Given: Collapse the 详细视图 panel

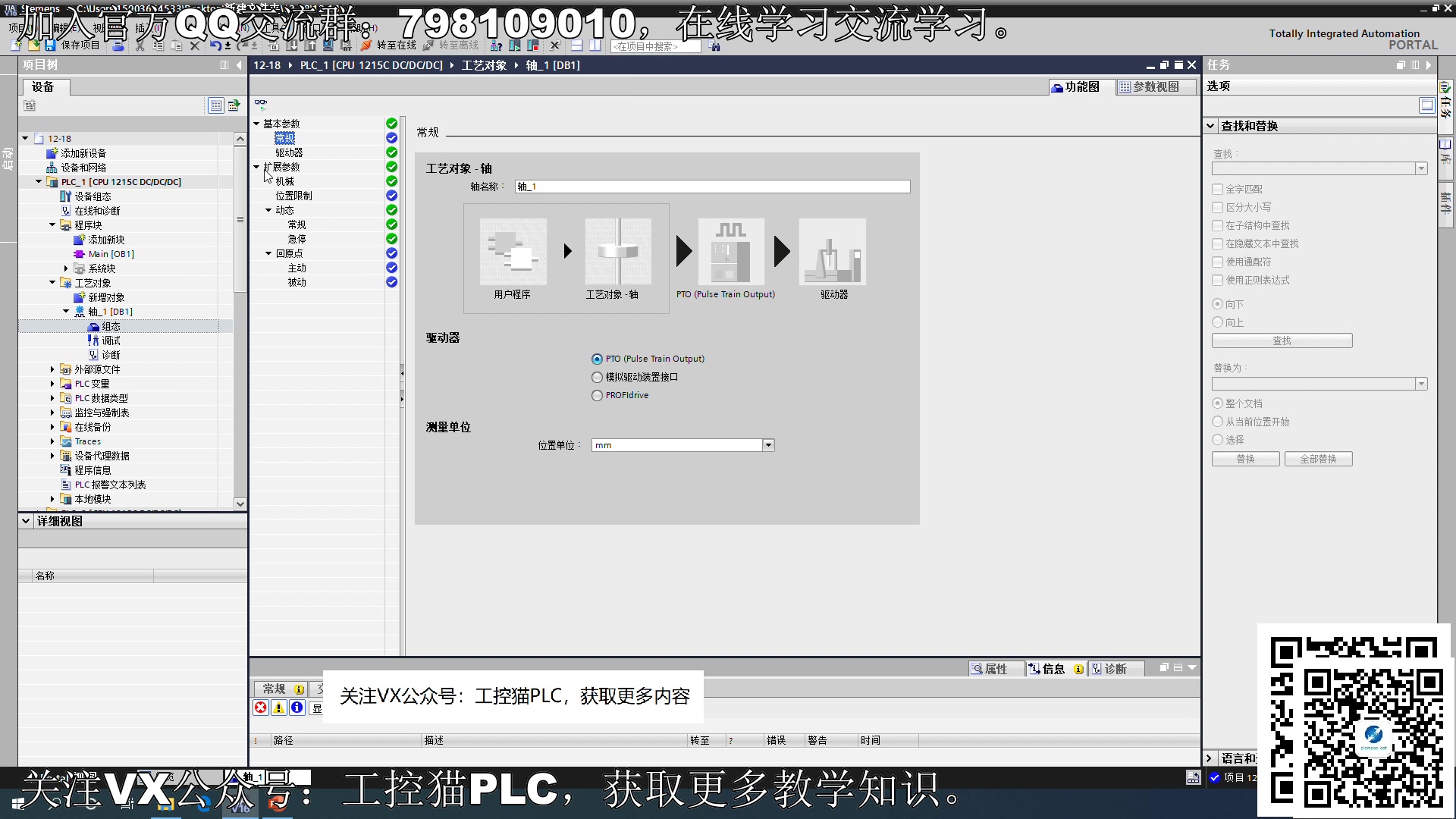Looking at the screenshot, I should tap(26, 521).
